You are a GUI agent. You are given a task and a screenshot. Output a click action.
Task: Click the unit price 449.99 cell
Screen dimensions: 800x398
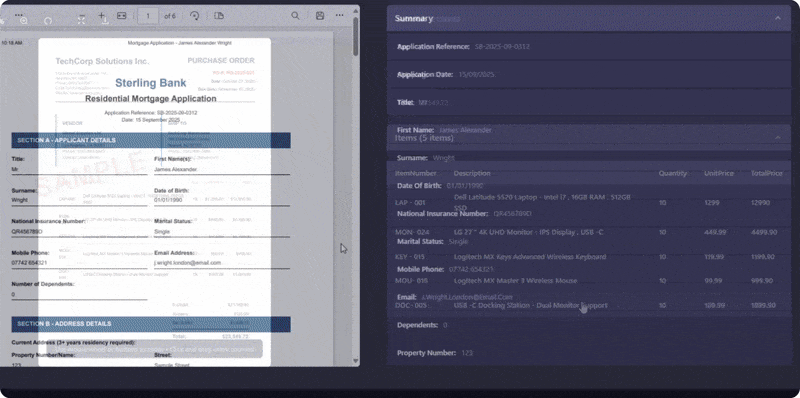coord(715,232)
